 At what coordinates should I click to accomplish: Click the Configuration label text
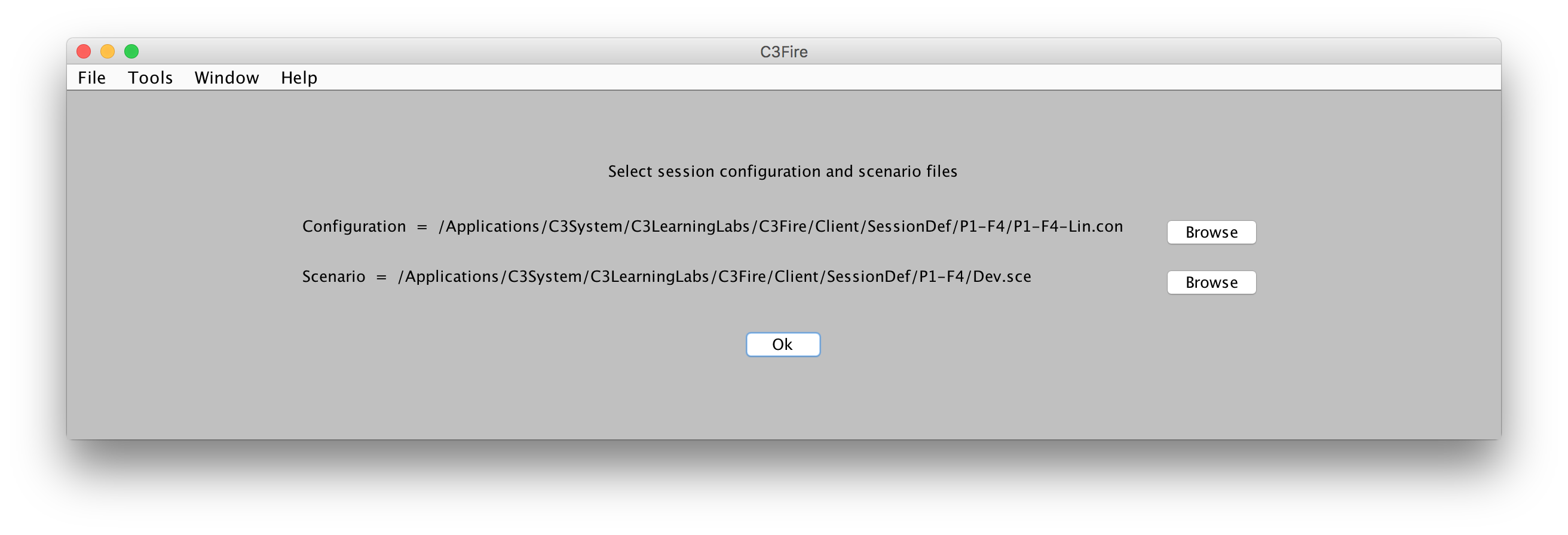[x=354, y=227]
